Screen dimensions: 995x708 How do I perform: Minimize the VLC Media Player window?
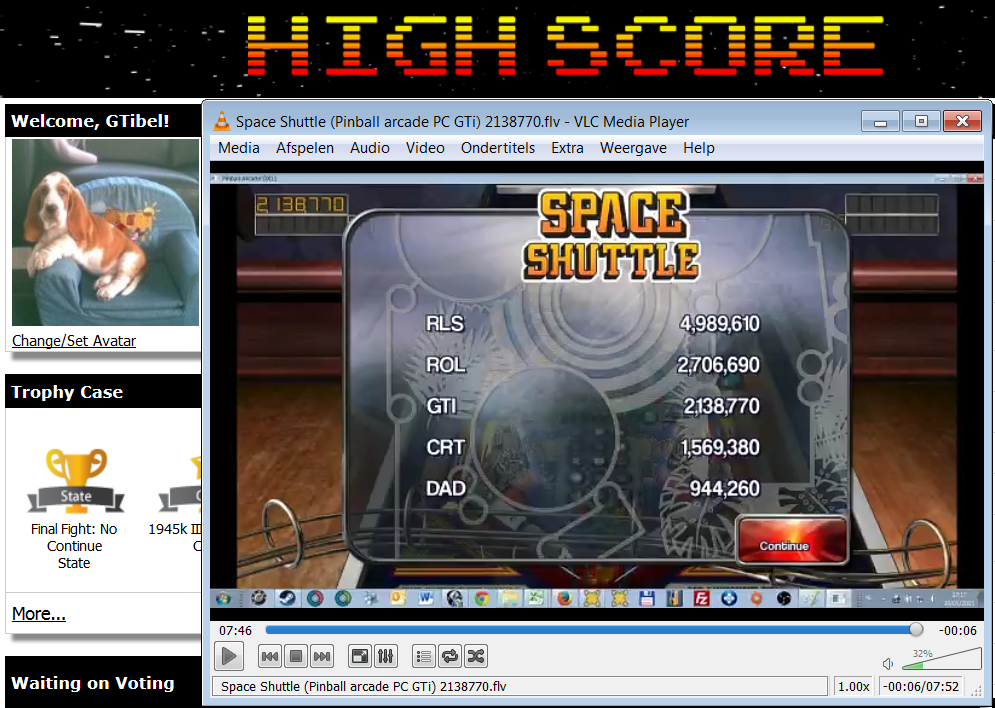click(x=880, y=121)
